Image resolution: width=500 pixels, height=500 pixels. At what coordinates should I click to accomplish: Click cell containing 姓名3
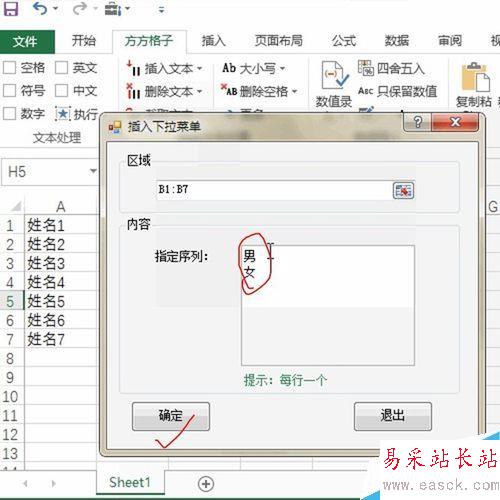click(61, 263)
